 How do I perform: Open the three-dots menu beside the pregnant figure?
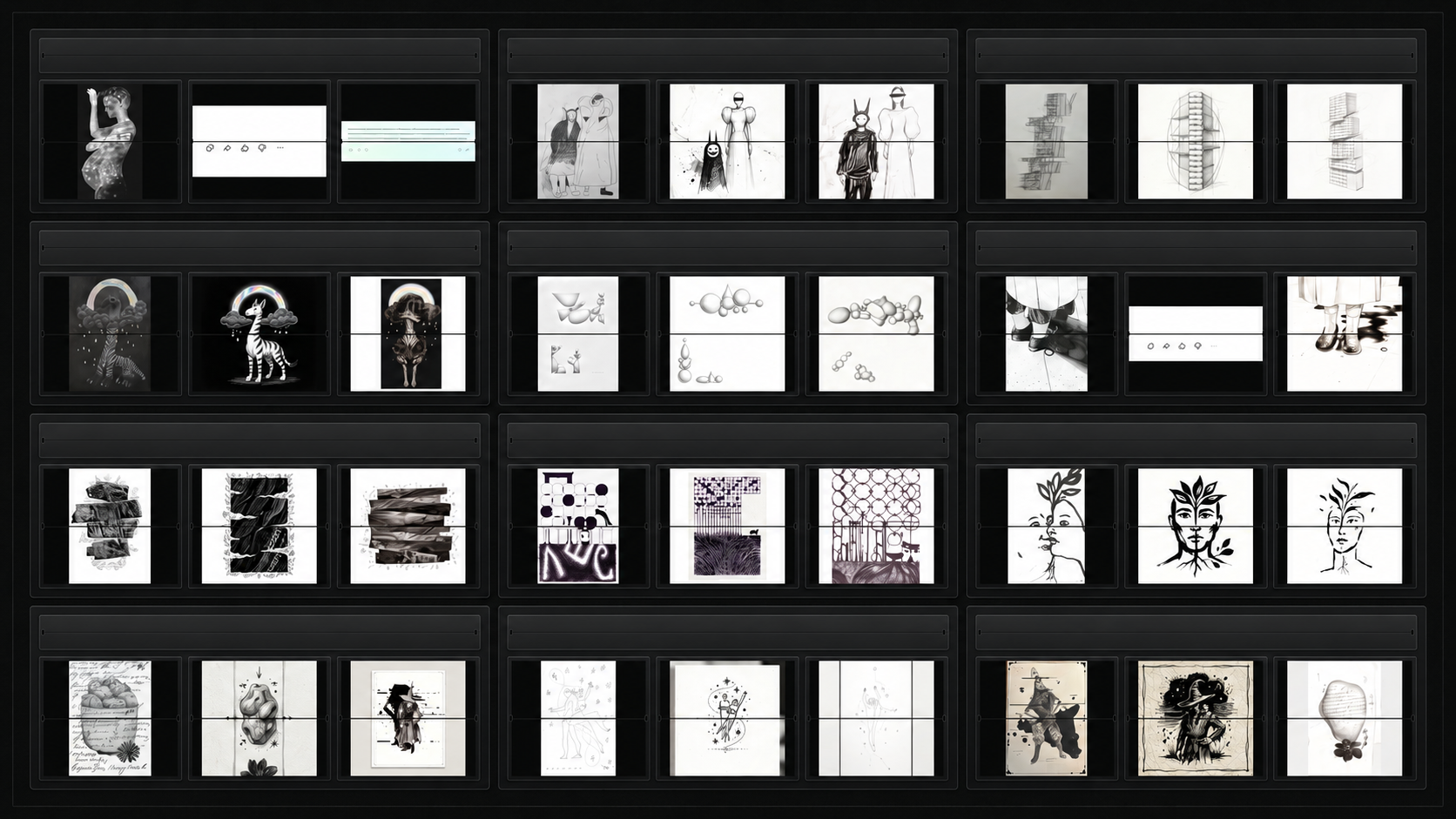click(280, 148)
